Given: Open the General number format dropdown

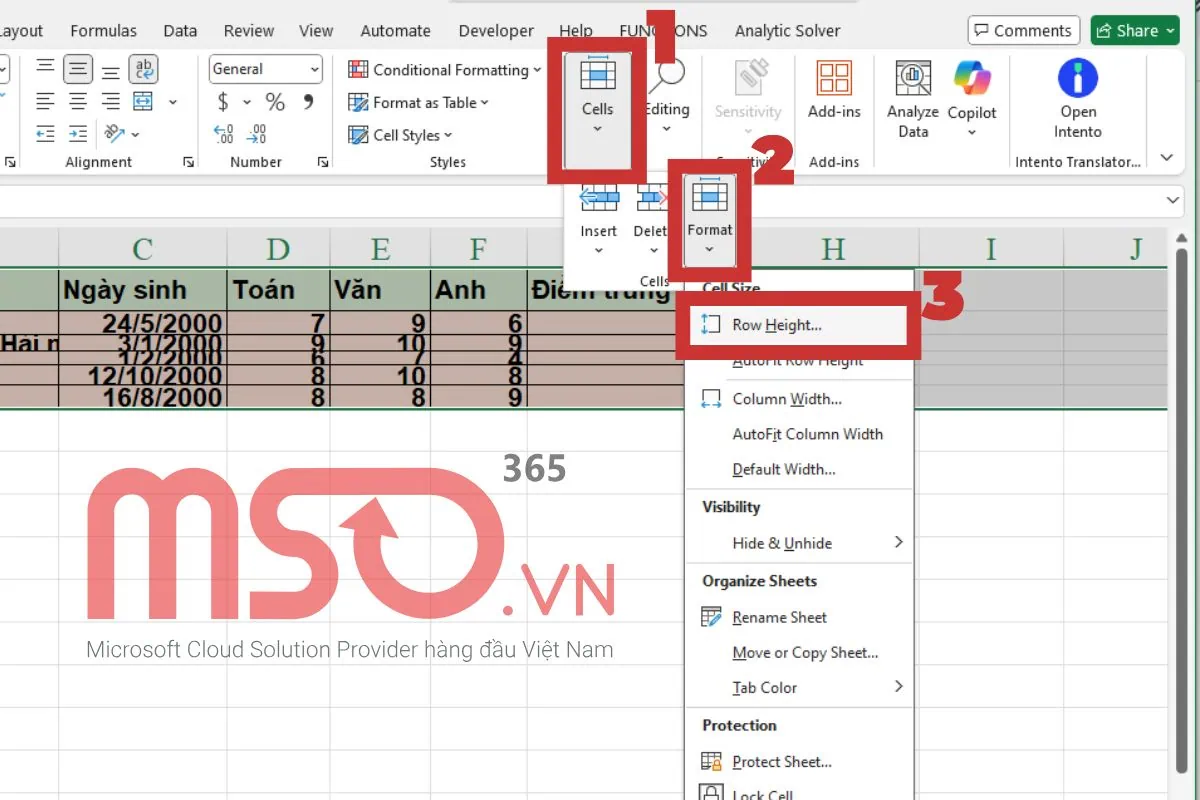Looking at the screenshot, I should pyautogui.click(x=266, y=69).
